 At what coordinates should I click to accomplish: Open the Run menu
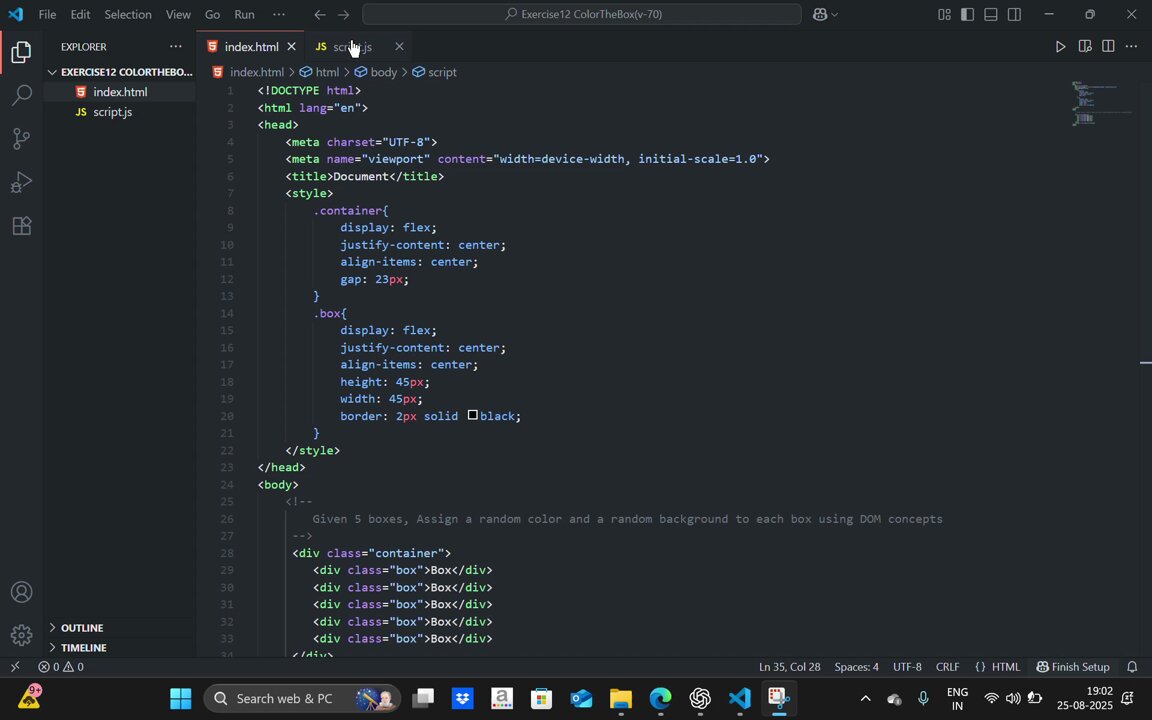point(245,14)
